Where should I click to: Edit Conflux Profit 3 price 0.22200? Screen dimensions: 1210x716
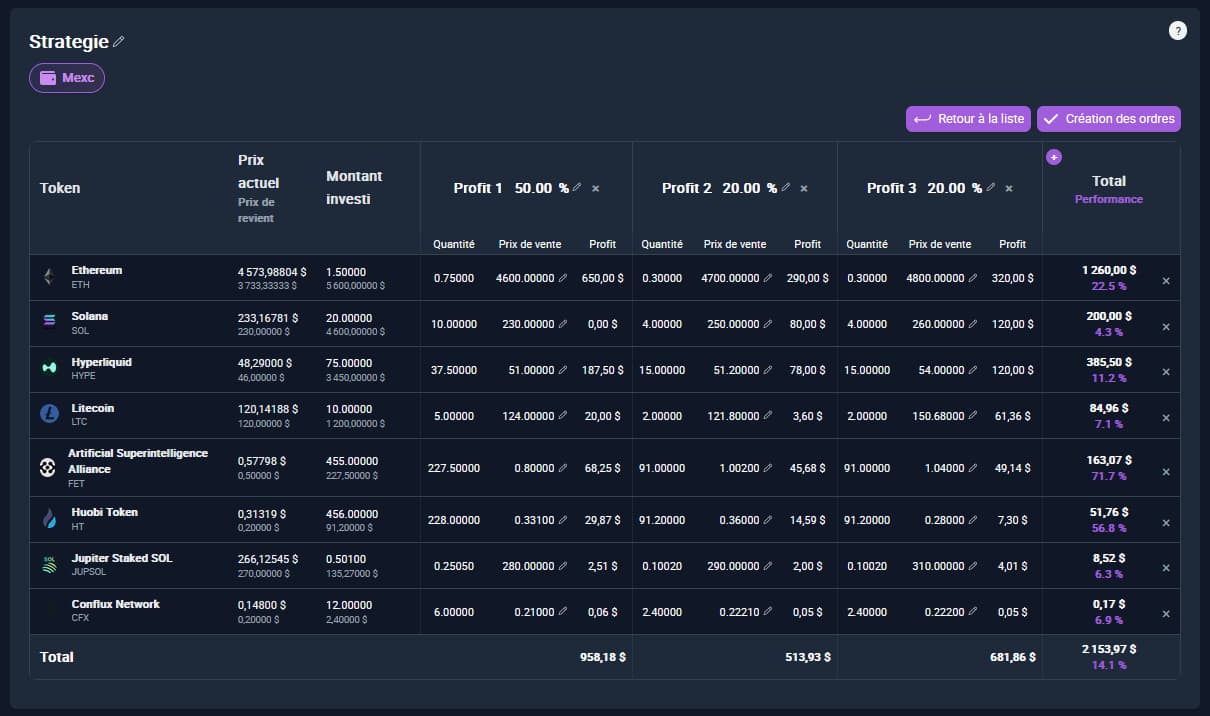tap(972, 612)
